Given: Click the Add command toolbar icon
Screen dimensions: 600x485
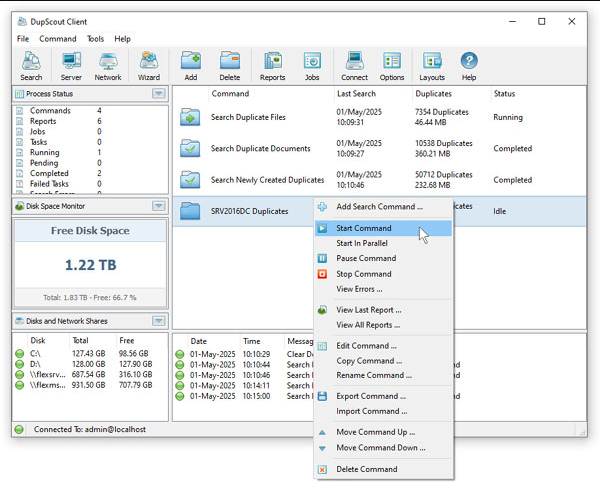Looking at the screenshot, I should point(191,66).
